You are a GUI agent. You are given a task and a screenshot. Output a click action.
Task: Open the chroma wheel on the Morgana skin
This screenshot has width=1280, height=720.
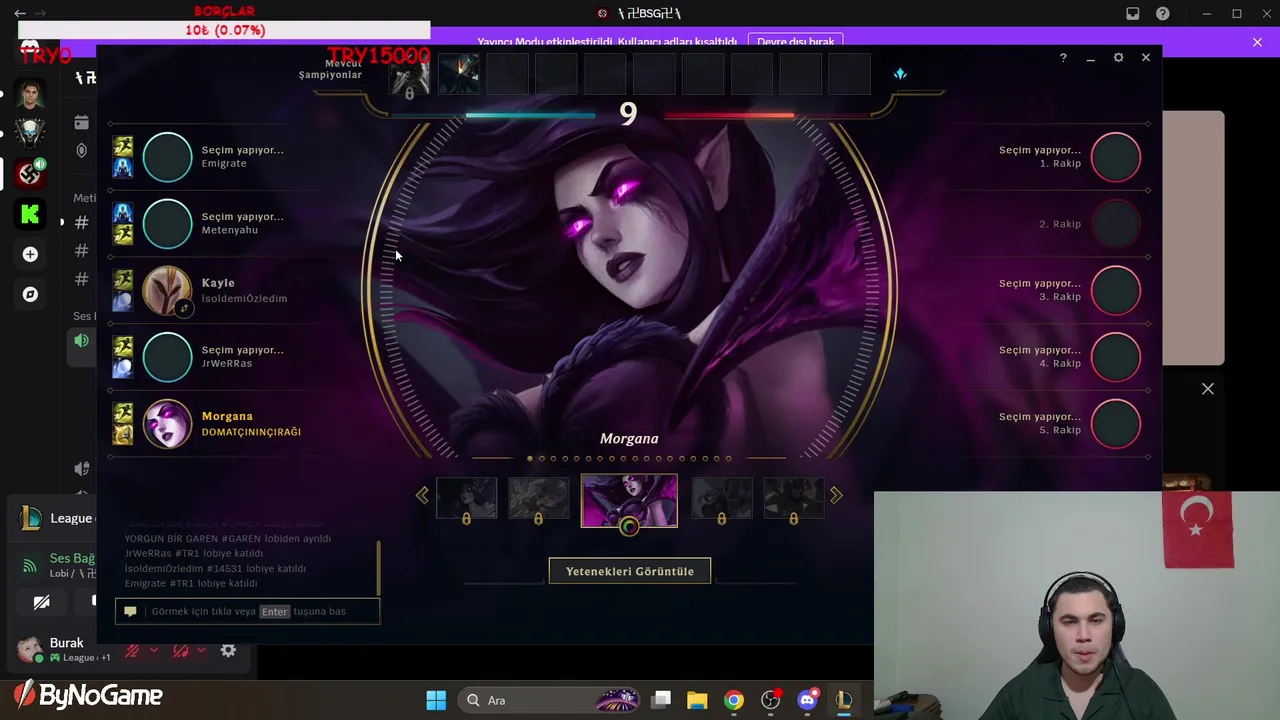point(629,526)
